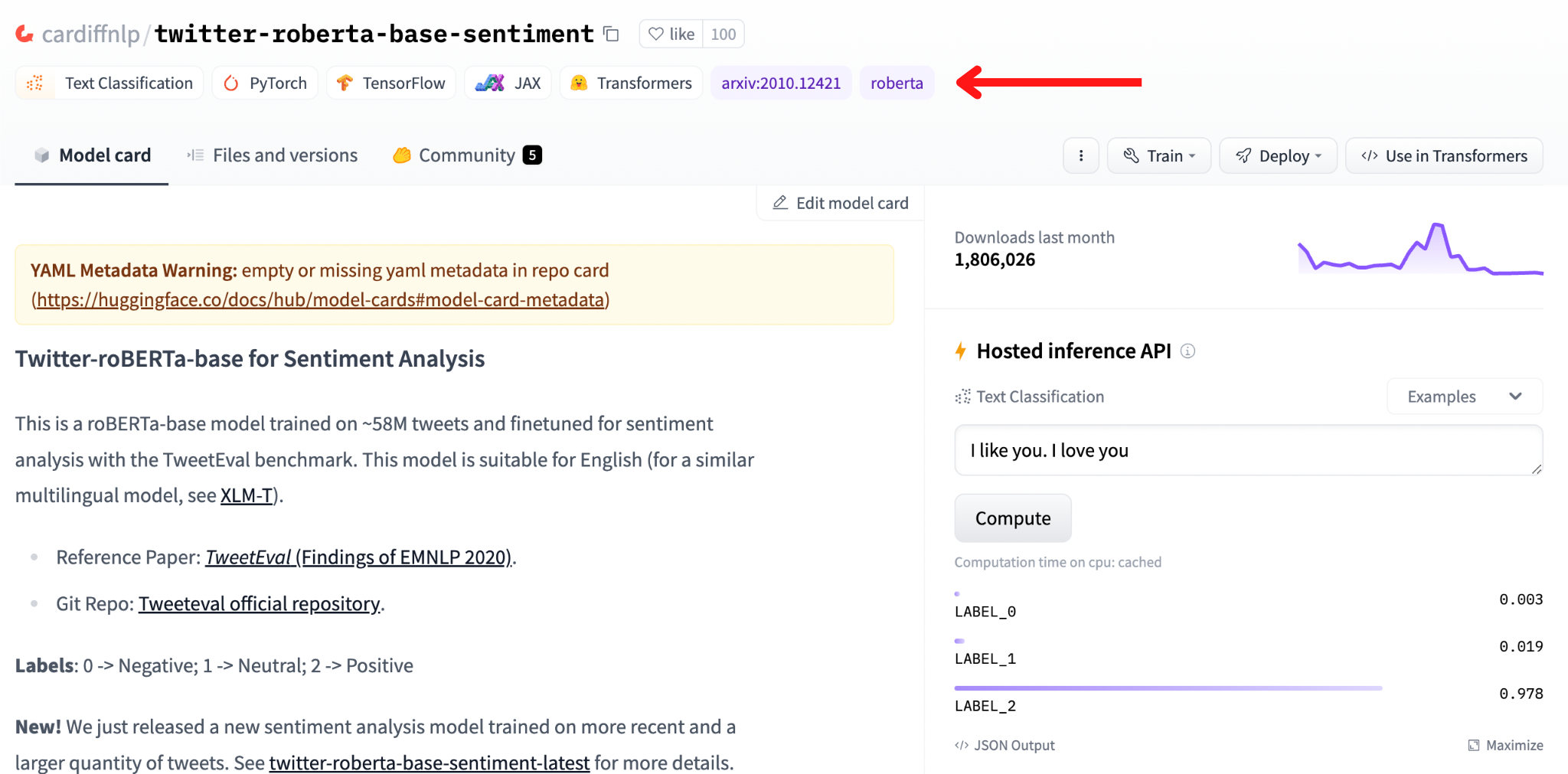This screenshot has width=1568, height=774.
Task: Open JSON Output
Action: pyautogui.click(x=1004, y=745)
